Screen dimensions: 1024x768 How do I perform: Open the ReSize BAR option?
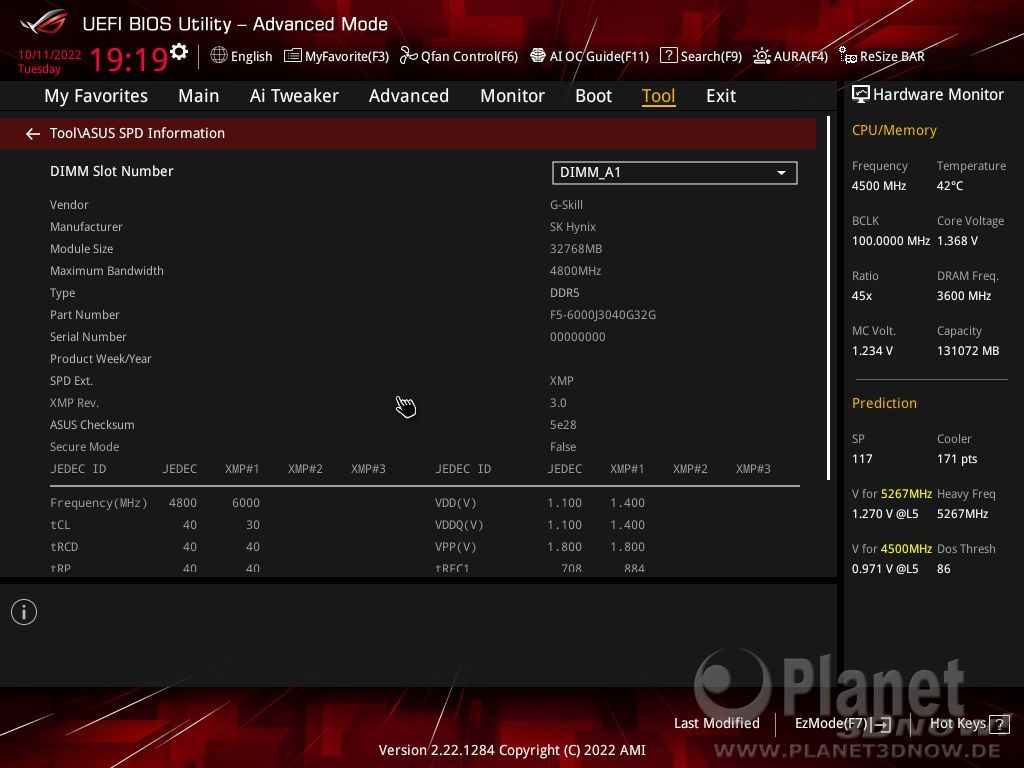[x=882, y=56]
